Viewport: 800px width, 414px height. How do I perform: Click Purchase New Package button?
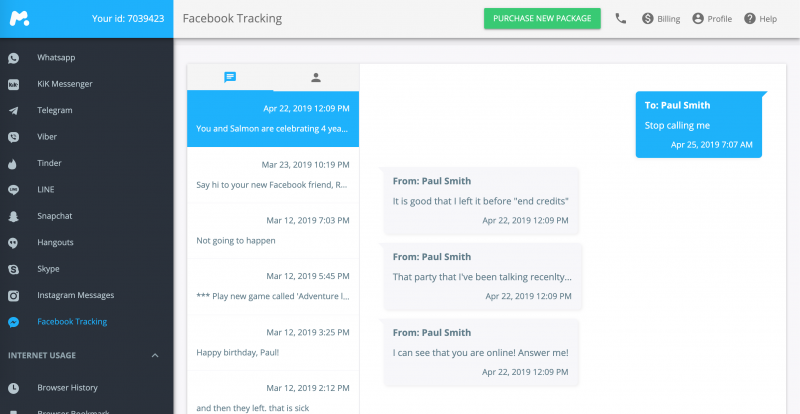tap(542, 18)
